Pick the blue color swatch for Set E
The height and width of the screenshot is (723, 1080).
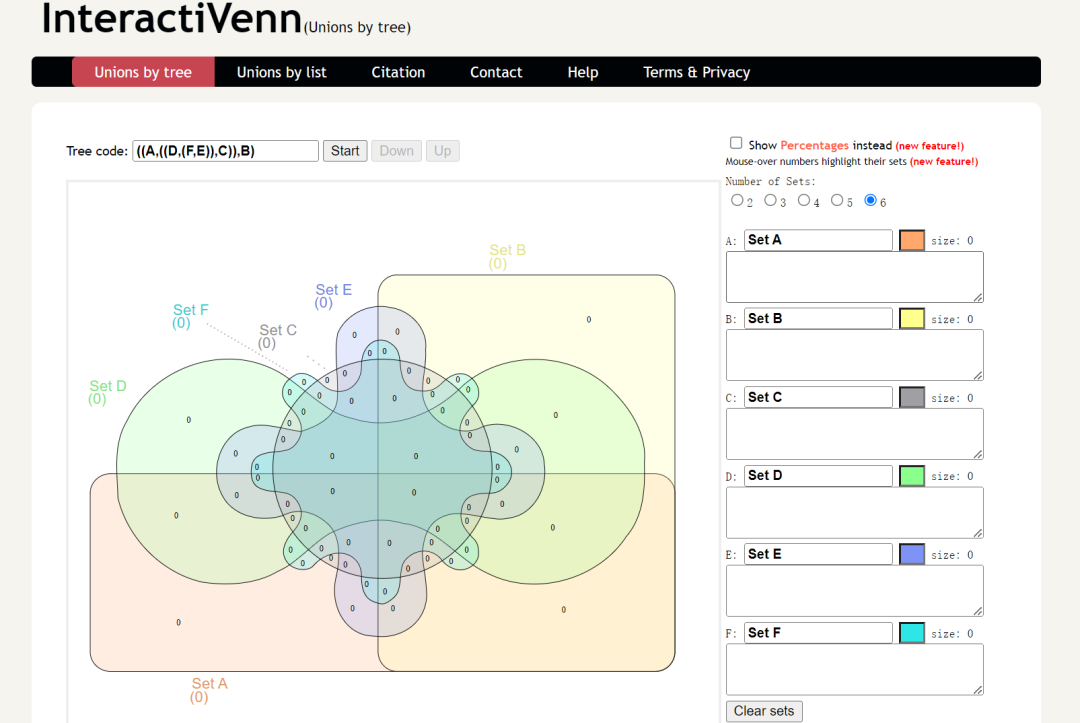(912, 554)
